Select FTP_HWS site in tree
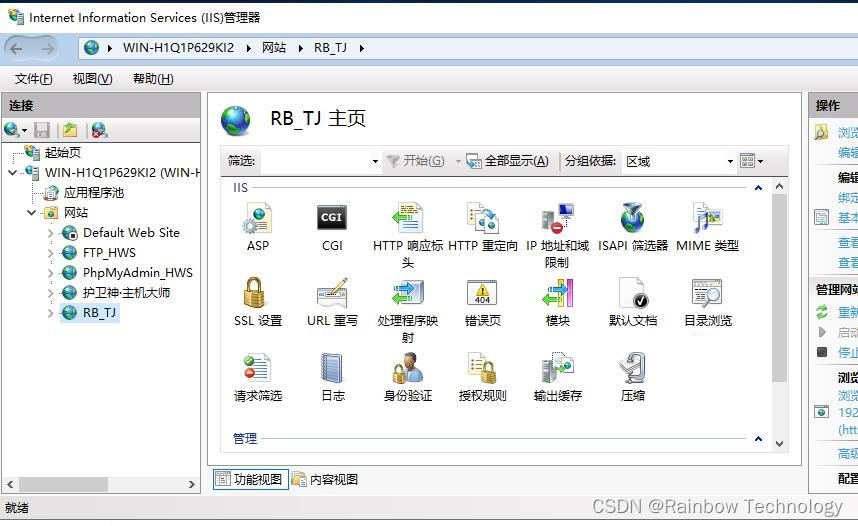The image size is (858, 526). (x=109, y=253)
